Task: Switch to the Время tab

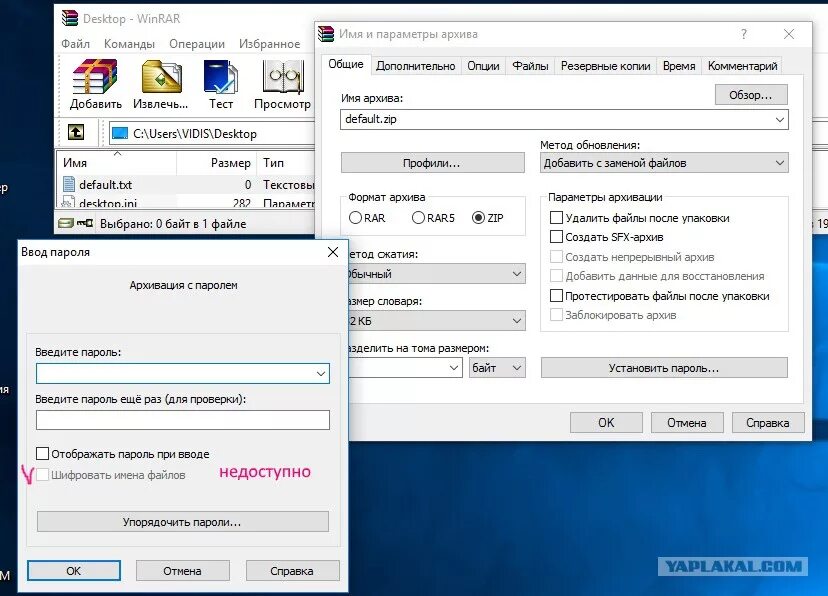Action: (x=679, y=66)
